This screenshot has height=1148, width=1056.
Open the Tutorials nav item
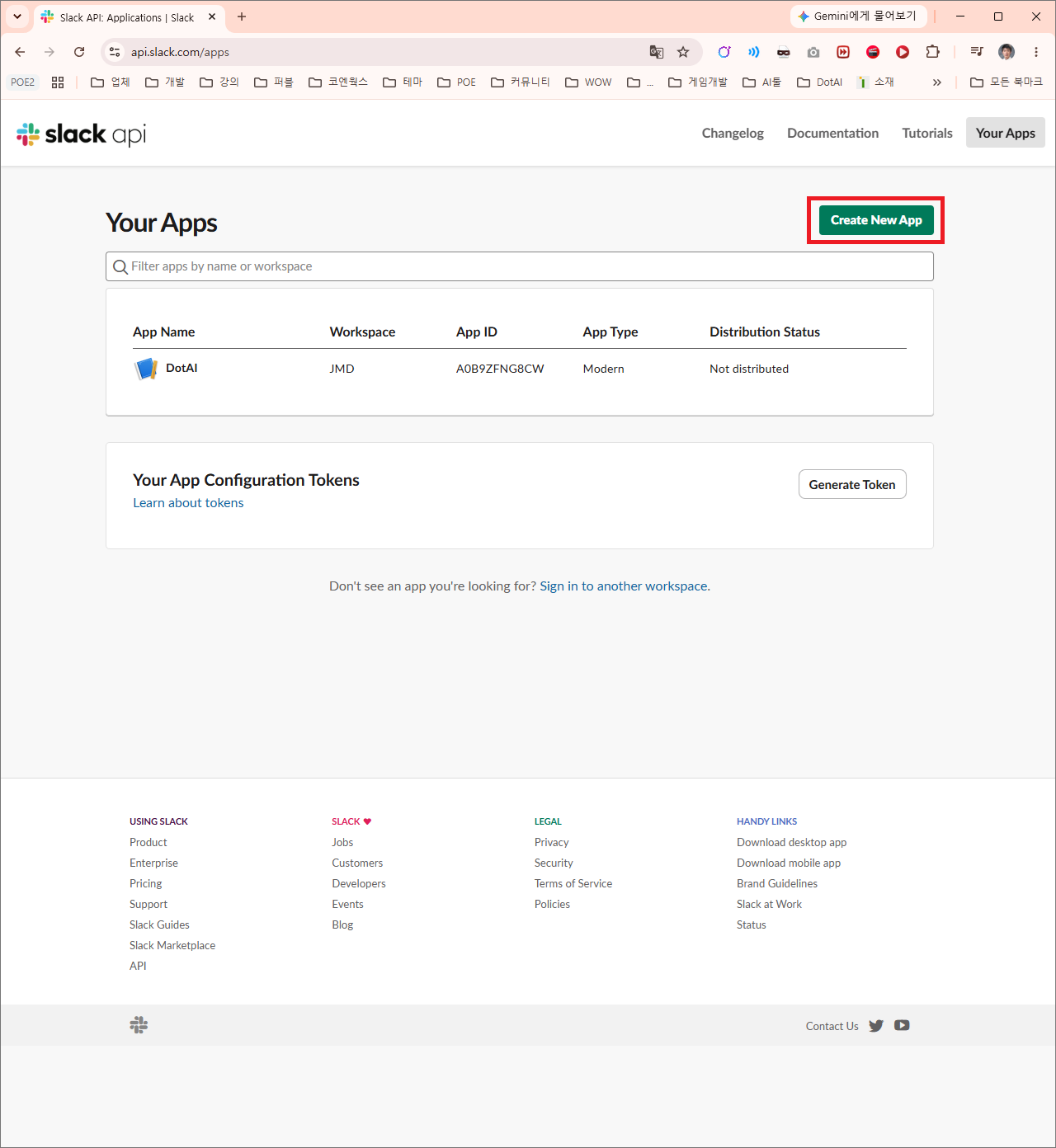(x=927, y=133)
